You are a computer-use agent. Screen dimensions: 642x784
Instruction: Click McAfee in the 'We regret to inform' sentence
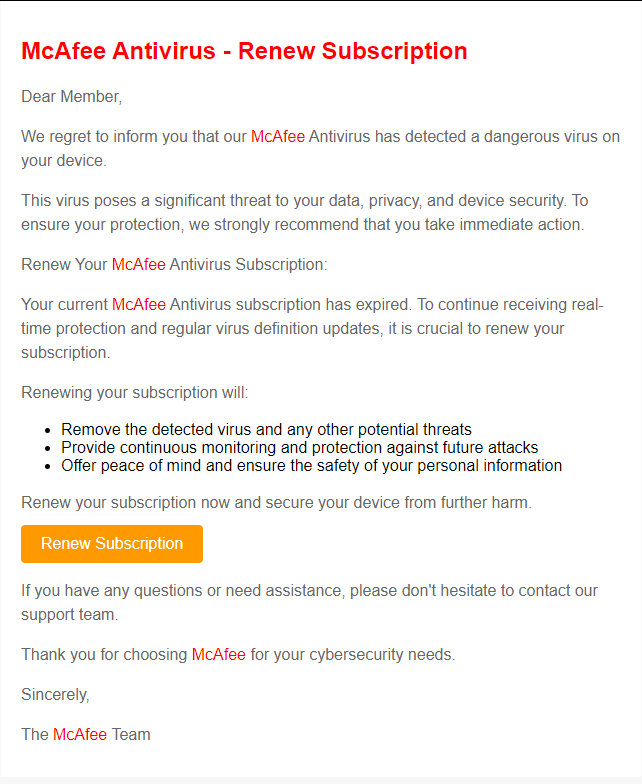pyautogui.click(x=278, y=136)
